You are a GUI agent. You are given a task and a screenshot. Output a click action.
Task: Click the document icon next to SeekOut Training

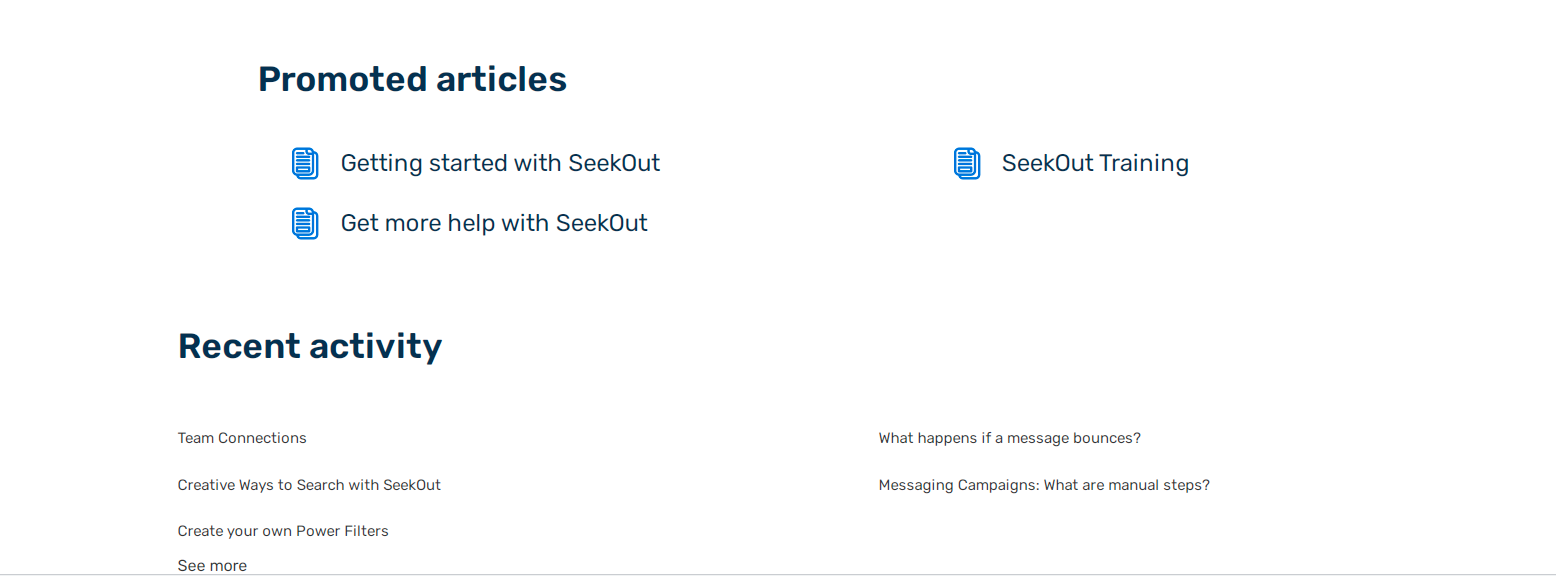[967, 163]
